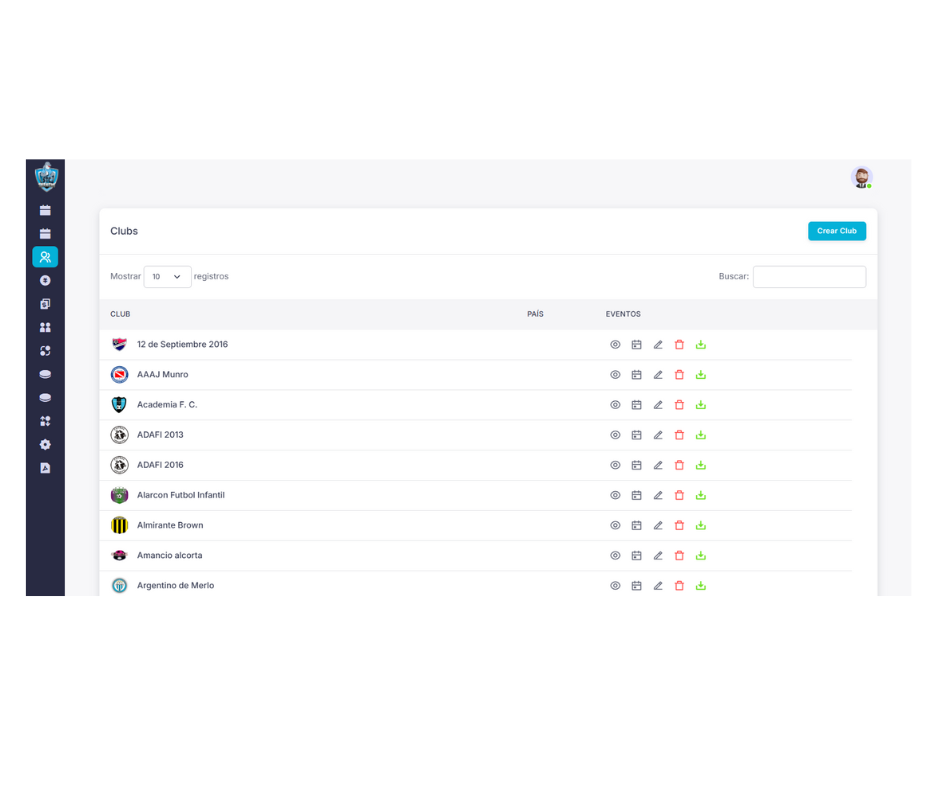Open the dollar coin icon in sidebar
This screenshot has height=790, width=940.
[45, 281]
